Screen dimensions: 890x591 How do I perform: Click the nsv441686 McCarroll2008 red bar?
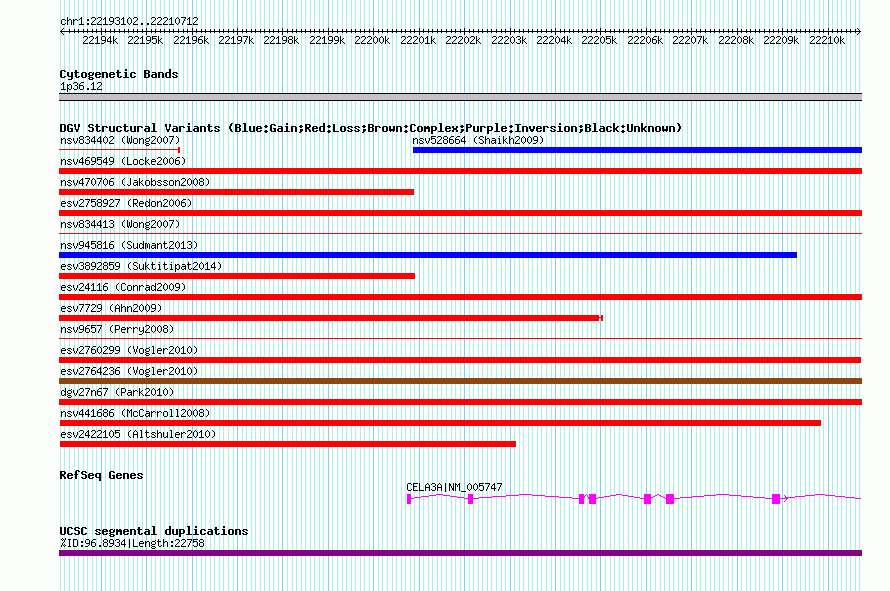pos(440,423)
